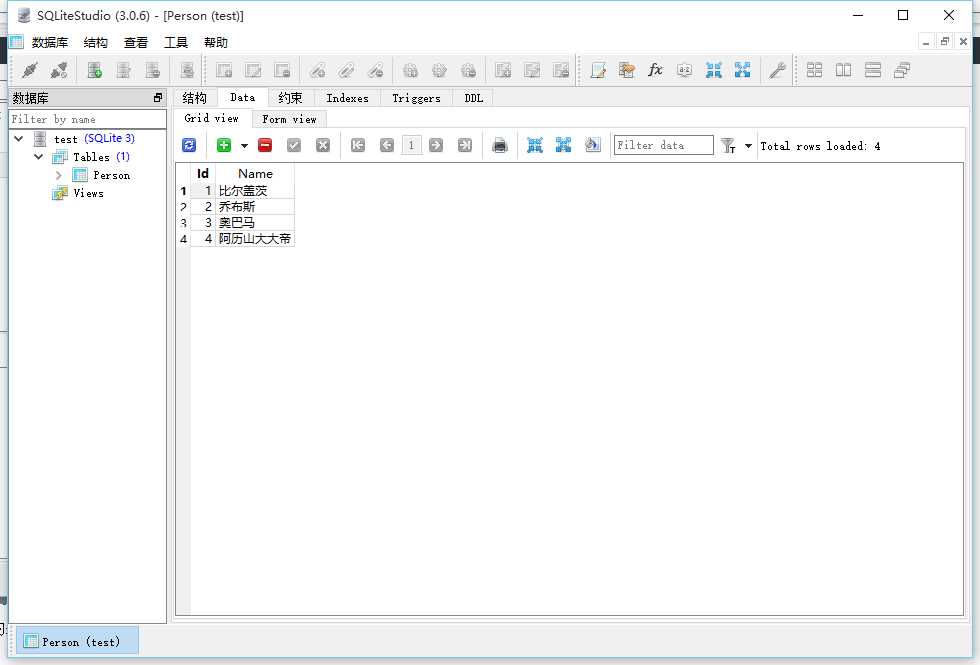The image size is (980, 665).
Task: Rollback changes with X icon
Action: click(x=322, y=146)
